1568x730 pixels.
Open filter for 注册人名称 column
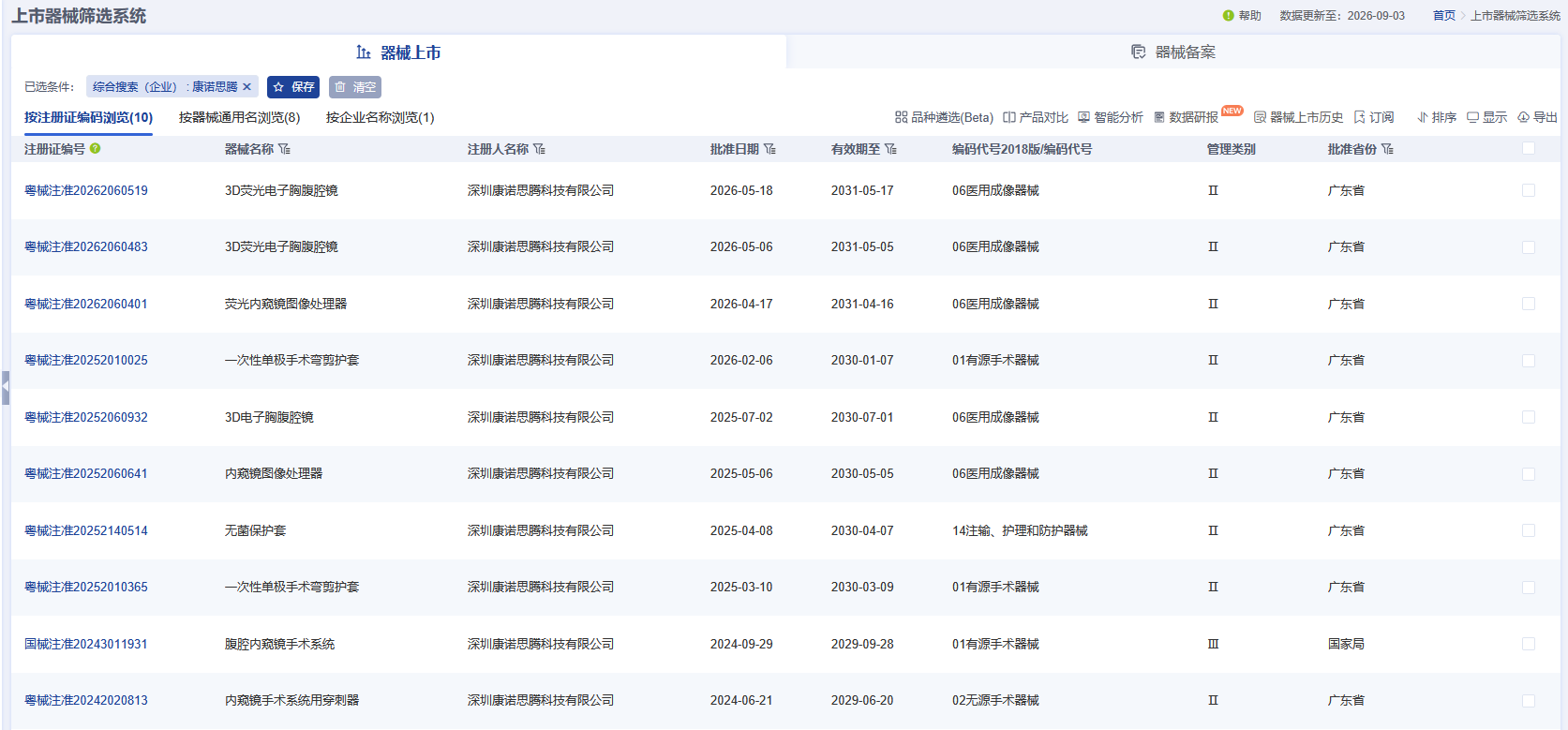pos(540,149)
